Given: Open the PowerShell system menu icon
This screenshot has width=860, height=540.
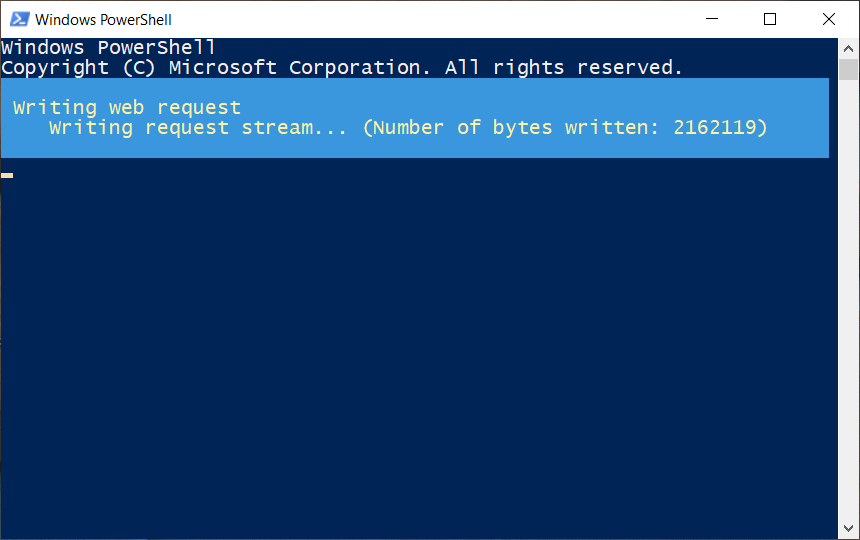Looking at the screenshot, I should tap(19, 19).
